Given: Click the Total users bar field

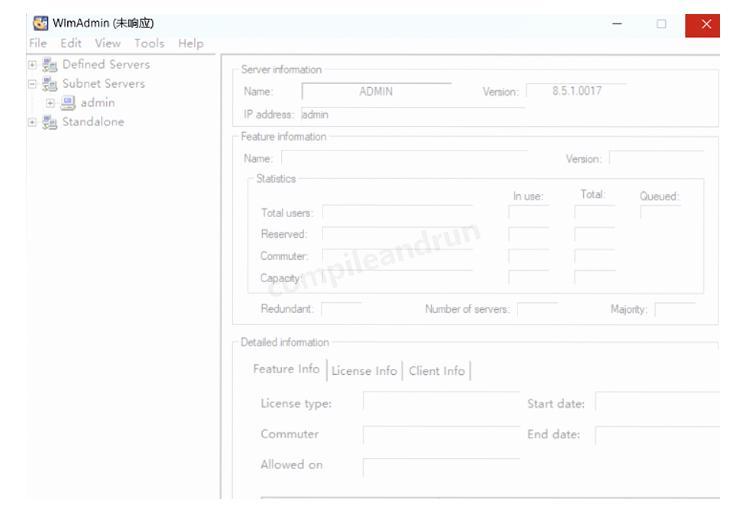Looking at the screenshot, I should click(397, 212).
